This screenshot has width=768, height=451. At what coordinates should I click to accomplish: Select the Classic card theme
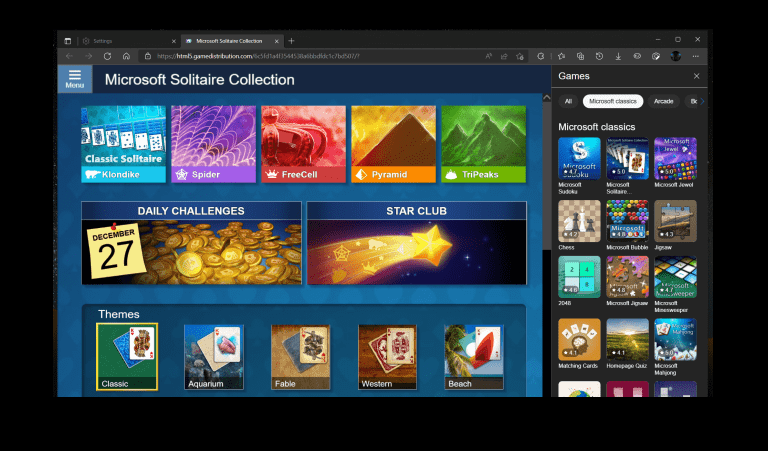pyautogui.click(x=126, y=356)
